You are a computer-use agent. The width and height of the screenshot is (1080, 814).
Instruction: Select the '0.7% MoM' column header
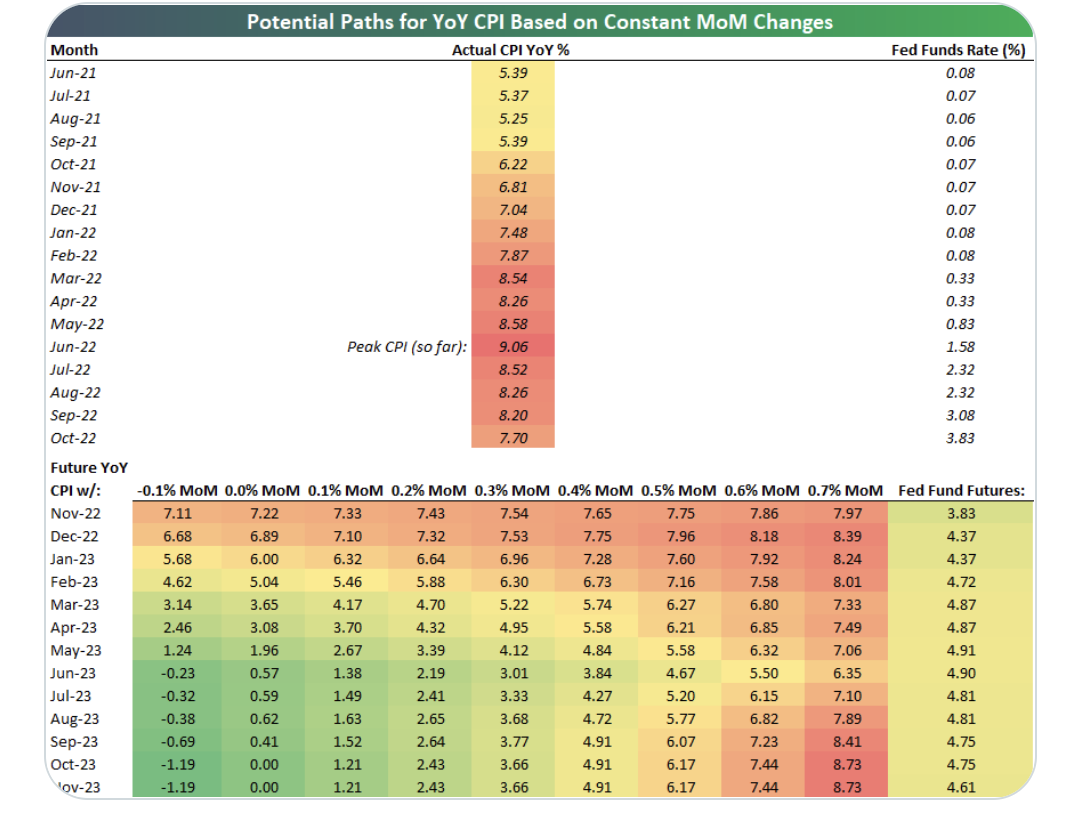[845, 490]
